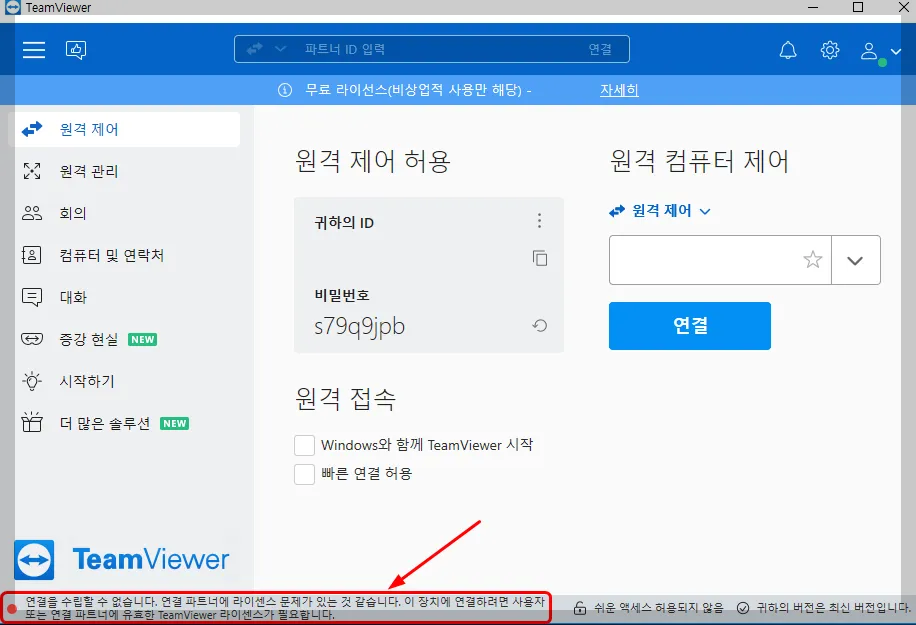Maximize the TeamViewer window
The height and width of the screenshot is (625, 916).
(858, 7)
